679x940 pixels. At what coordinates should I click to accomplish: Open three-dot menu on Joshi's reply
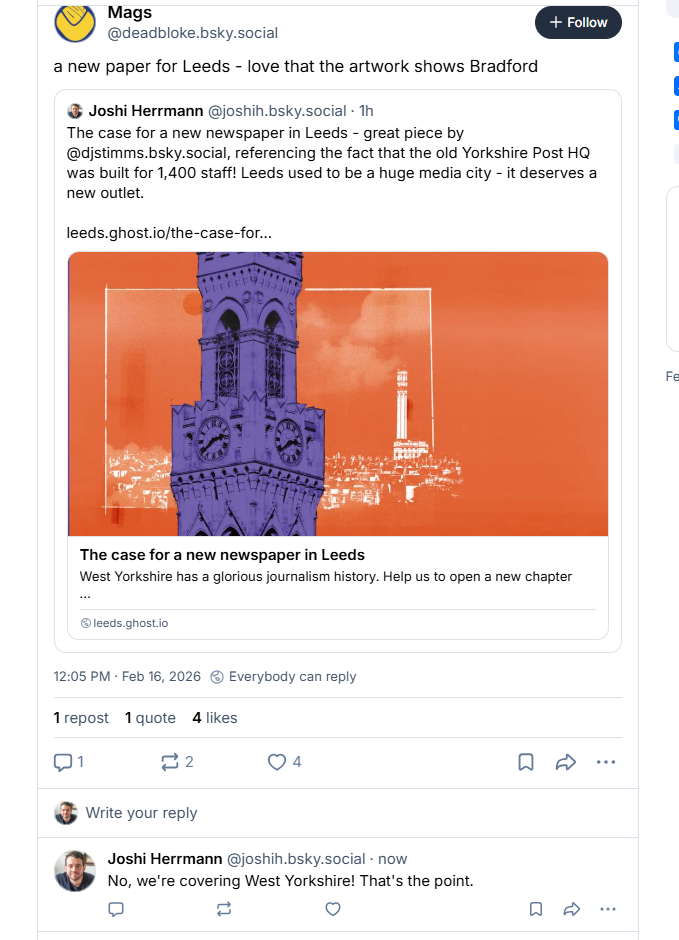608,909
